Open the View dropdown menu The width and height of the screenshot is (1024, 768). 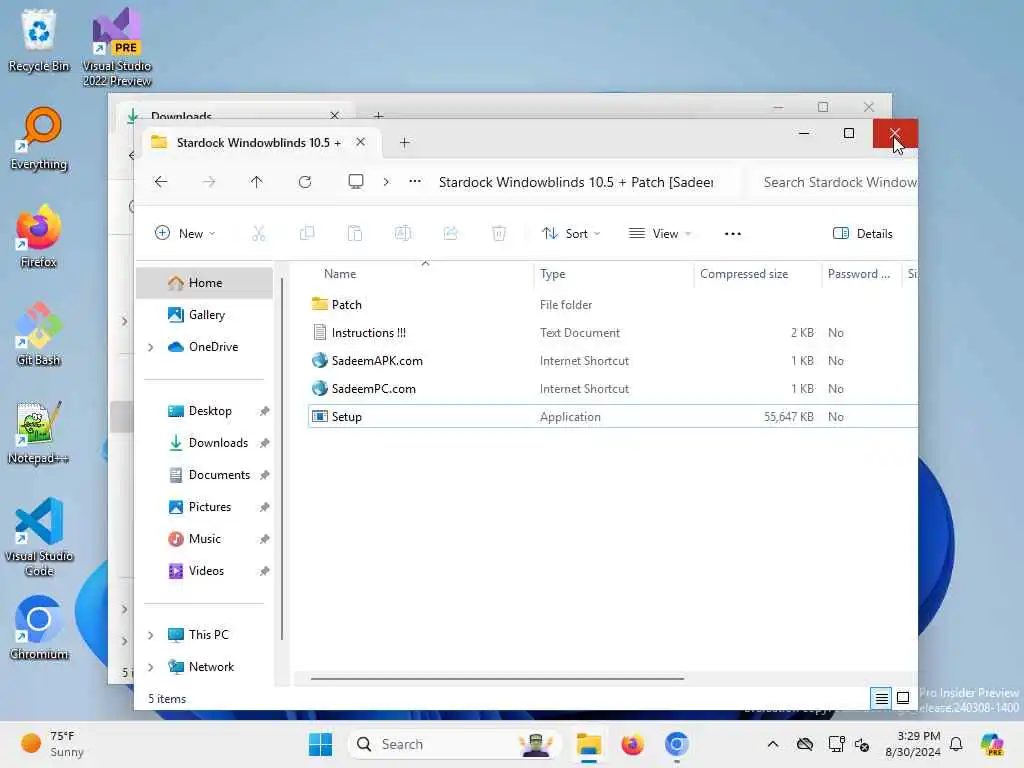tap(660, 233)
